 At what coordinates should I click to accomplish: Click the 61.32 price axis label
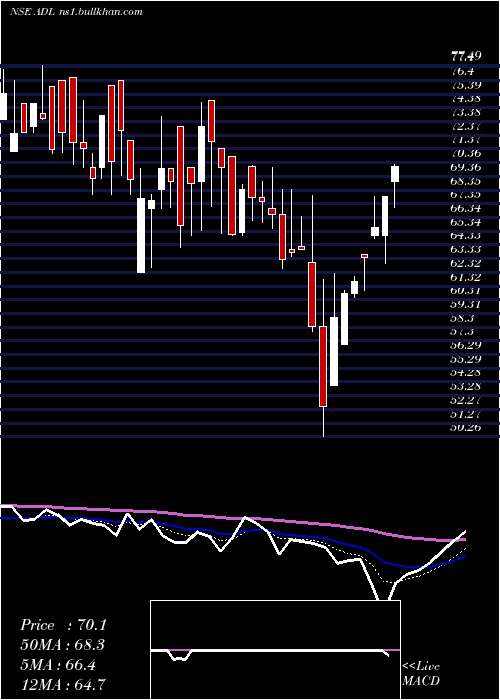(466, 277)
